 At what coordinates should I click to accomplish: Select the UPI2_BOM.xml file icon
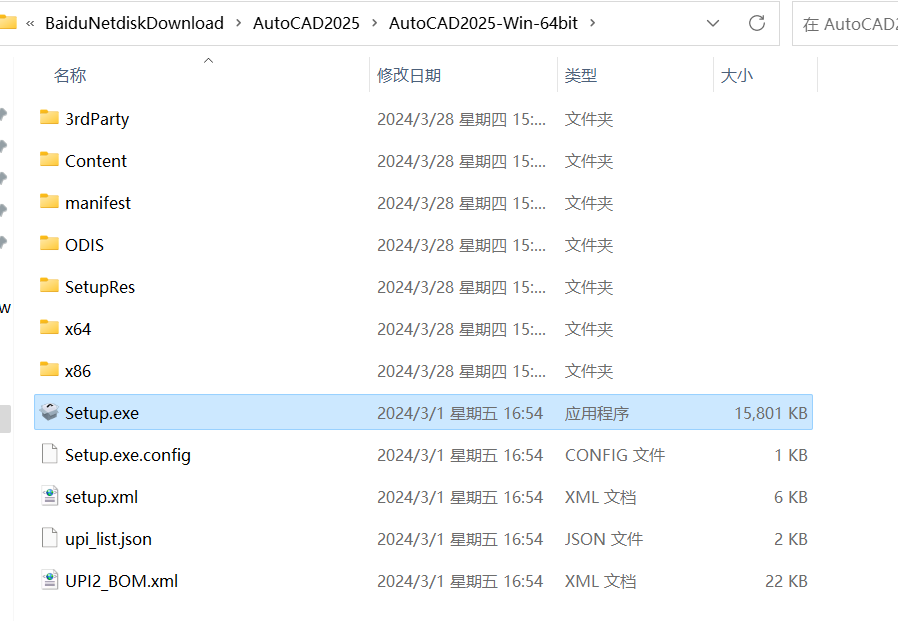coord(50,580)
